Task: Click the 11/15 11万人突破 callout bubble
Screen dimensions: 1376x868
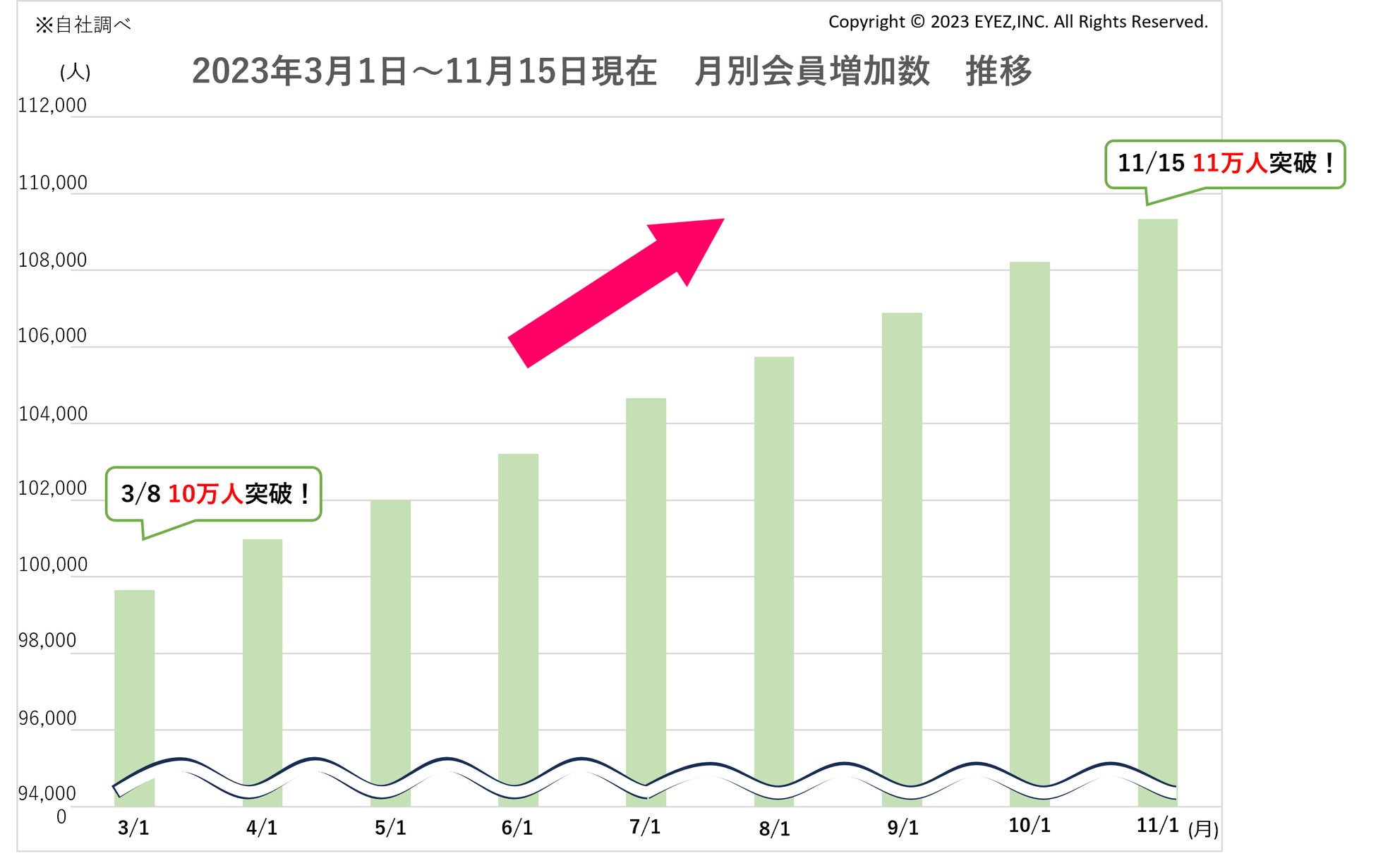Action: [x=1224, y=164]
